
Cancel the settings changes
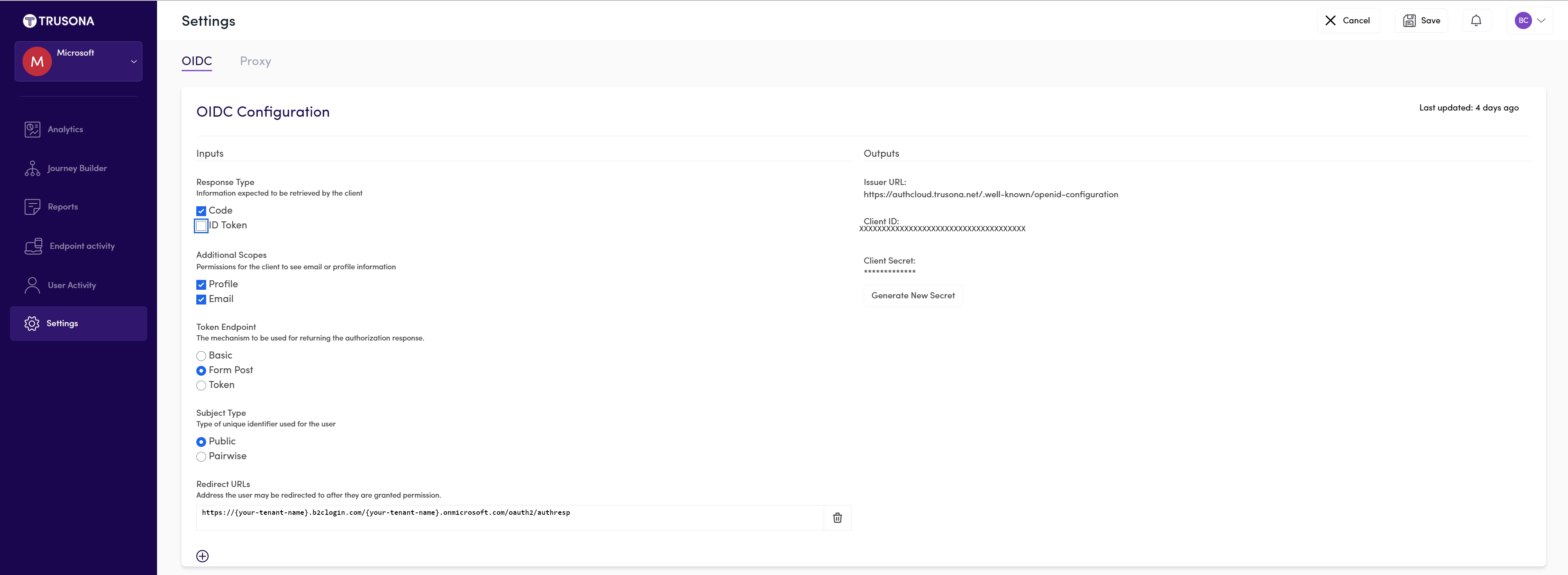[1348, 21]
